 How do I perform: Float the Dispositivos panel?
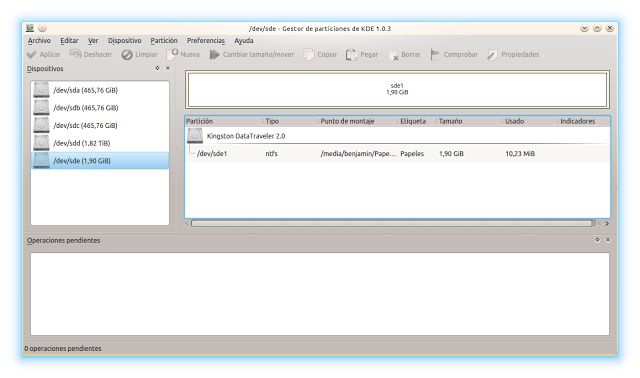(157, 68)
